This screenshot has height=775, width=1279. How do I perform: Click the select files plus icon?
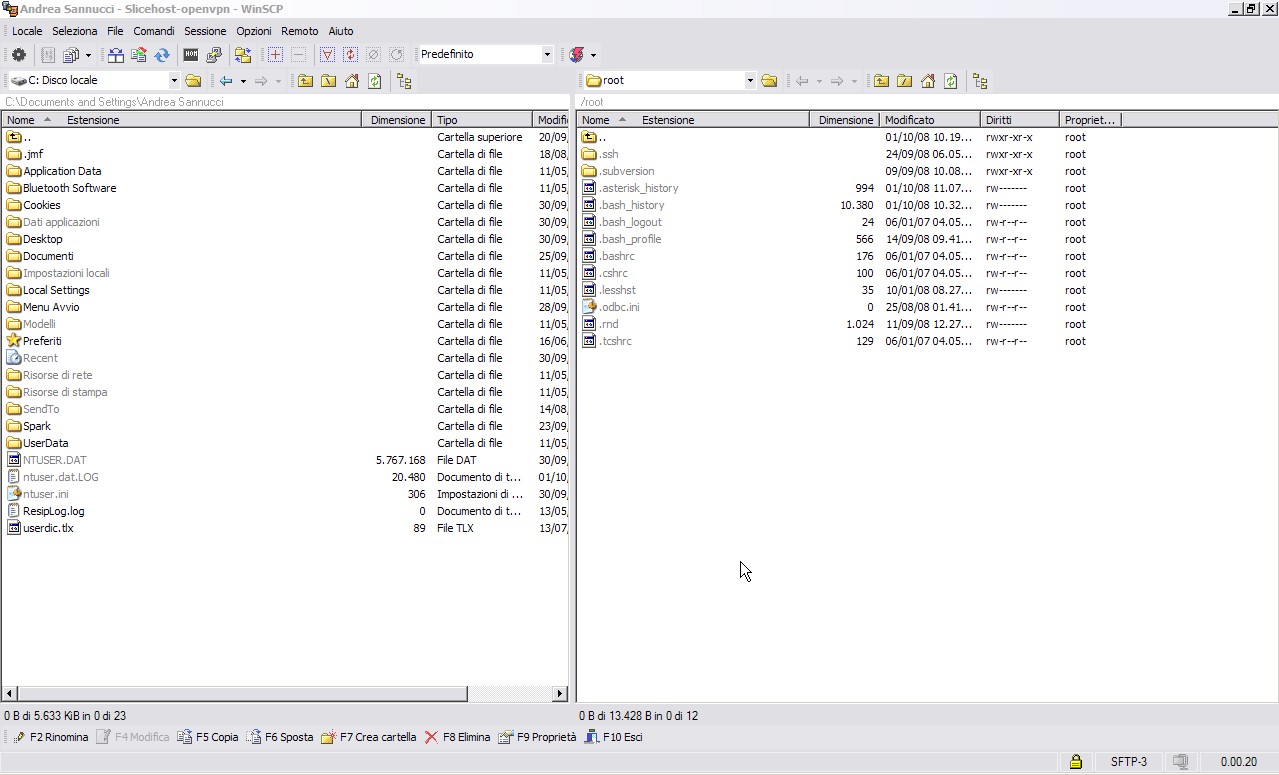[x=275, y=55]
